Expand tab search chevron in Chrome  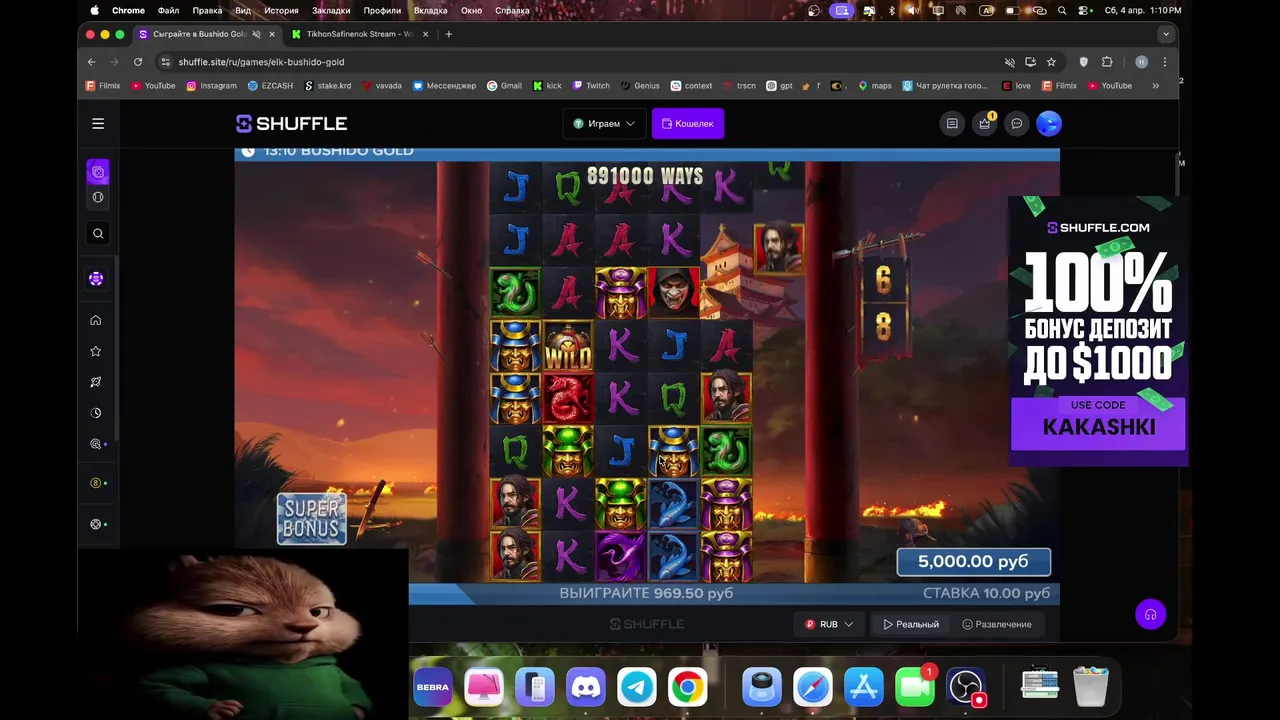(x=1166, y=34)
